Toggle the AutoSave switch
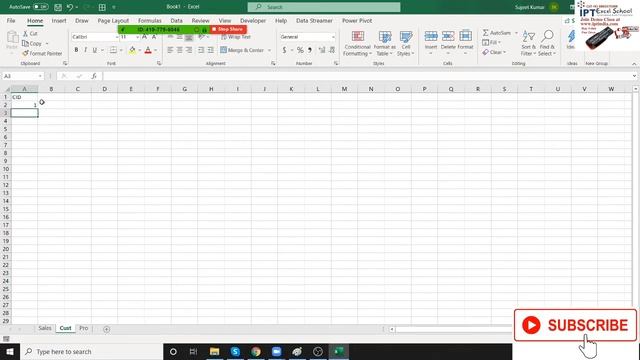Screen dimensions: 640x360 tap(40, 7)
